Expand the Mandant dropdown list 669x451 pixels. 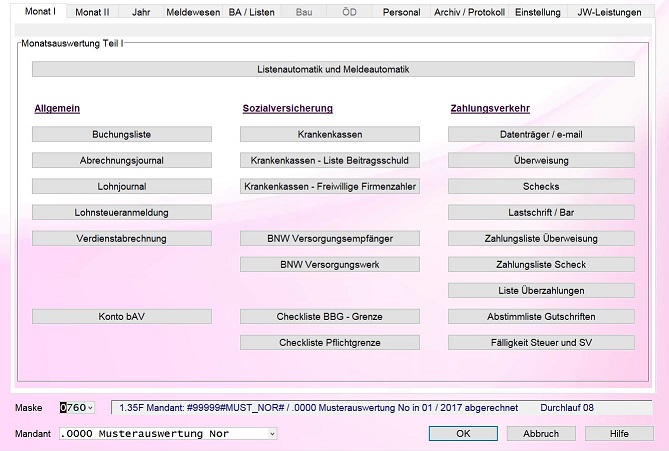pos(272,434)
